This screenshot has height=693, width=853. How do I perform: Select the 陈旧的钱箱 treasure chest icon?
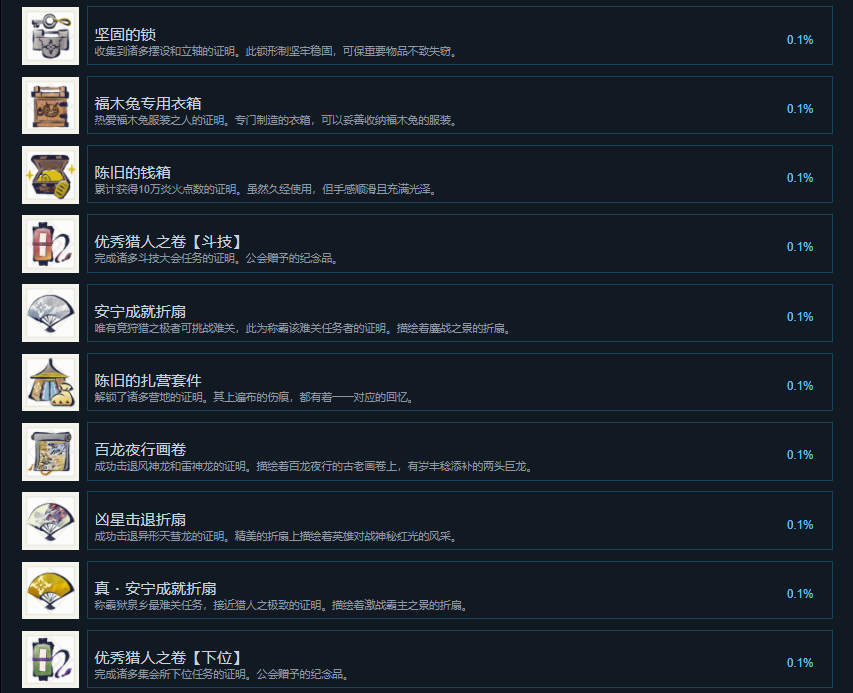[x=51, y=175]
